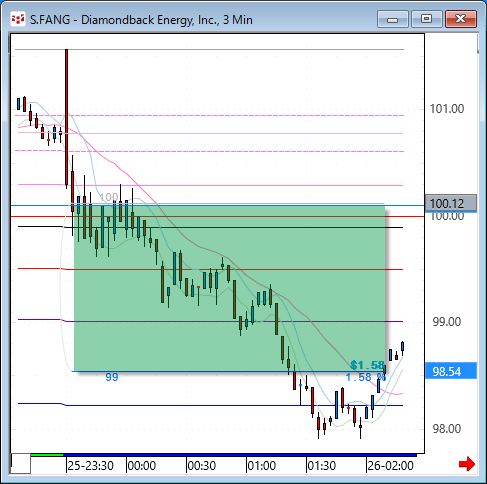Click the 99.00 price axis label

(x=447, y=322)
